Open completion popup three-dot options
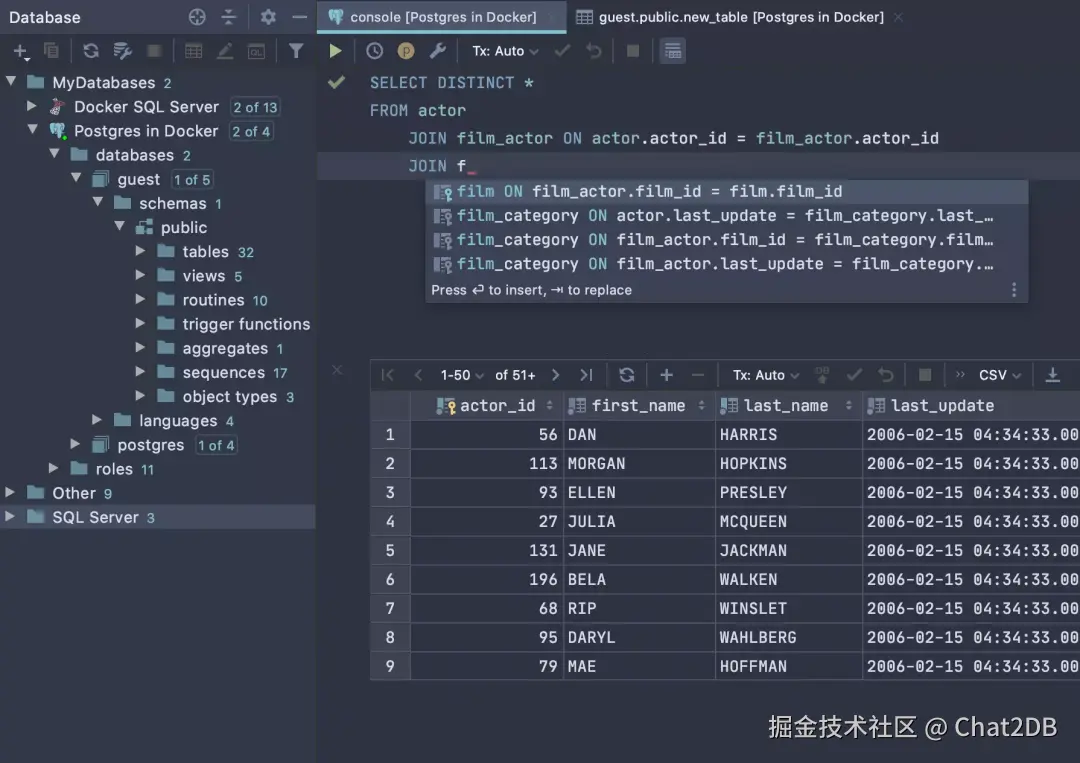1080x763 pixels. 1014,290
